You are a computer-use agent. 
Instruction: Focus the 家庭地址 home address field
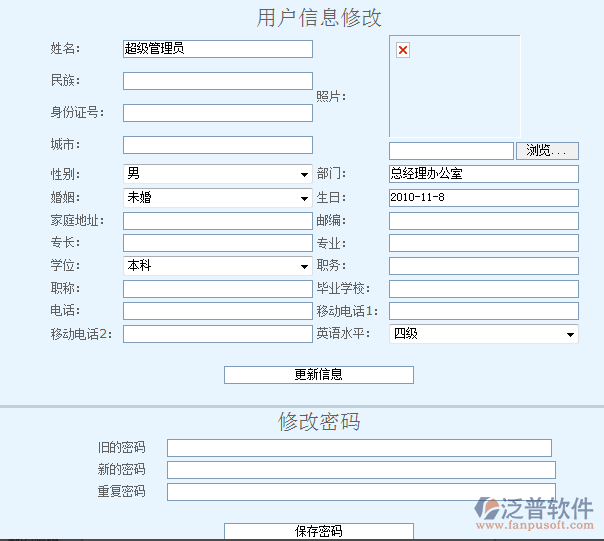217,220
